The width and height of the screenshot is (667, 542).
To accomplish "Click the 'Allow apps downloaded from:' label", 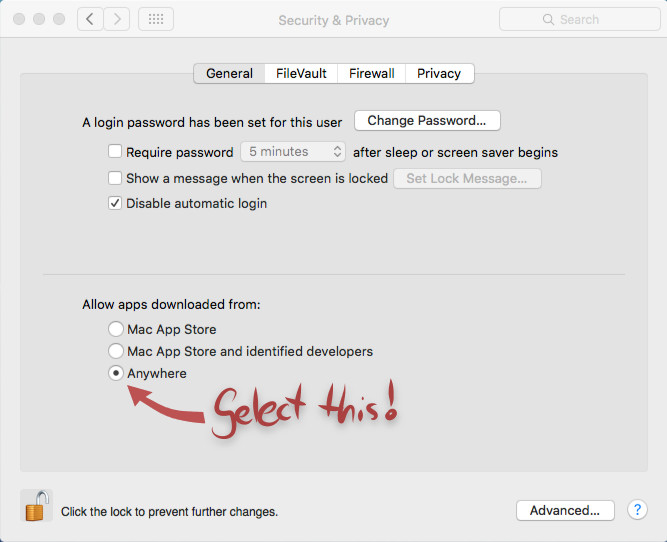I will 171,305.
